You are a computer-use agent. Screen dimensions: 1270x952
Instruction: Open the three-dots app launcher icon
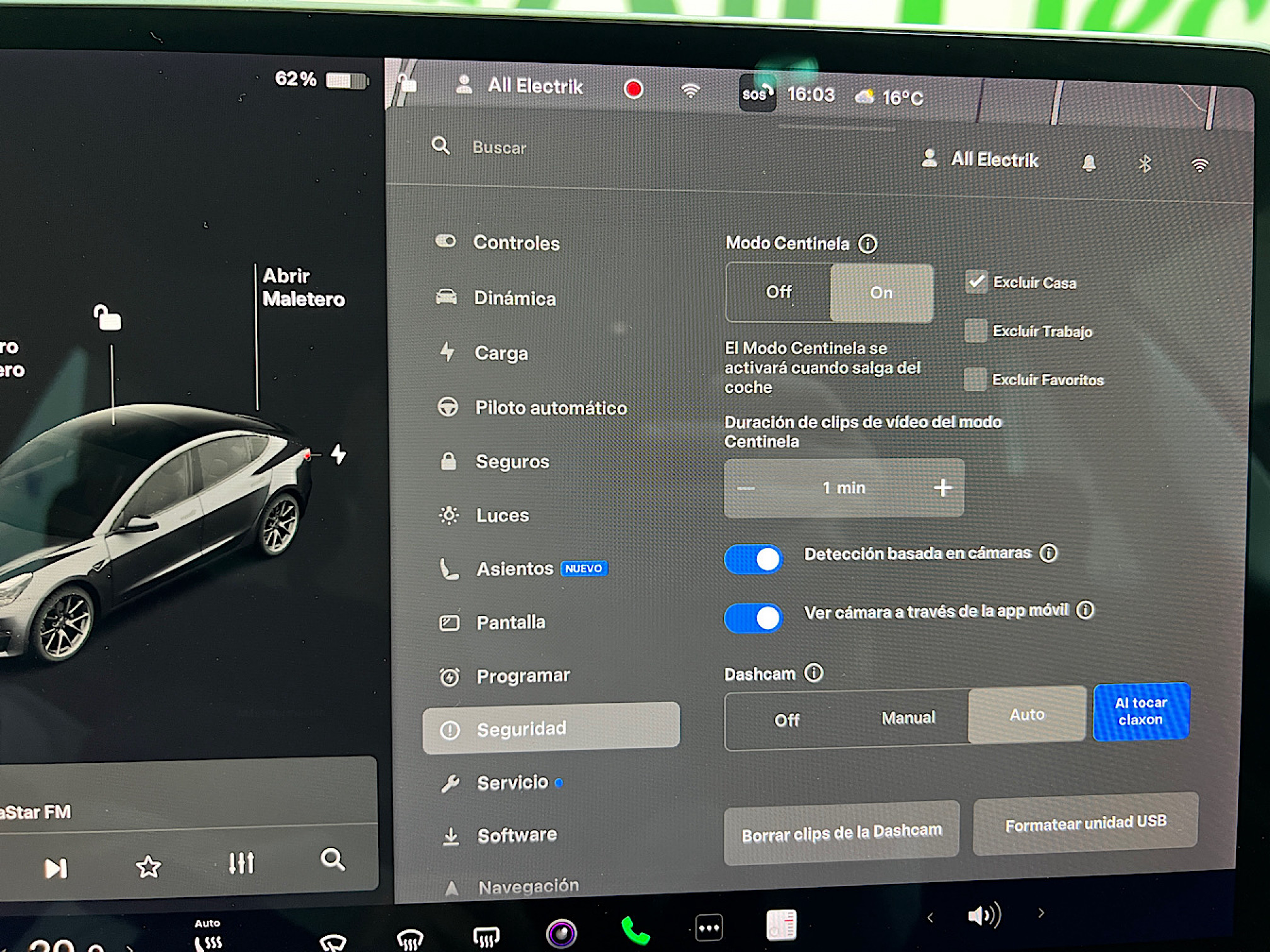[x=709, y=928]
